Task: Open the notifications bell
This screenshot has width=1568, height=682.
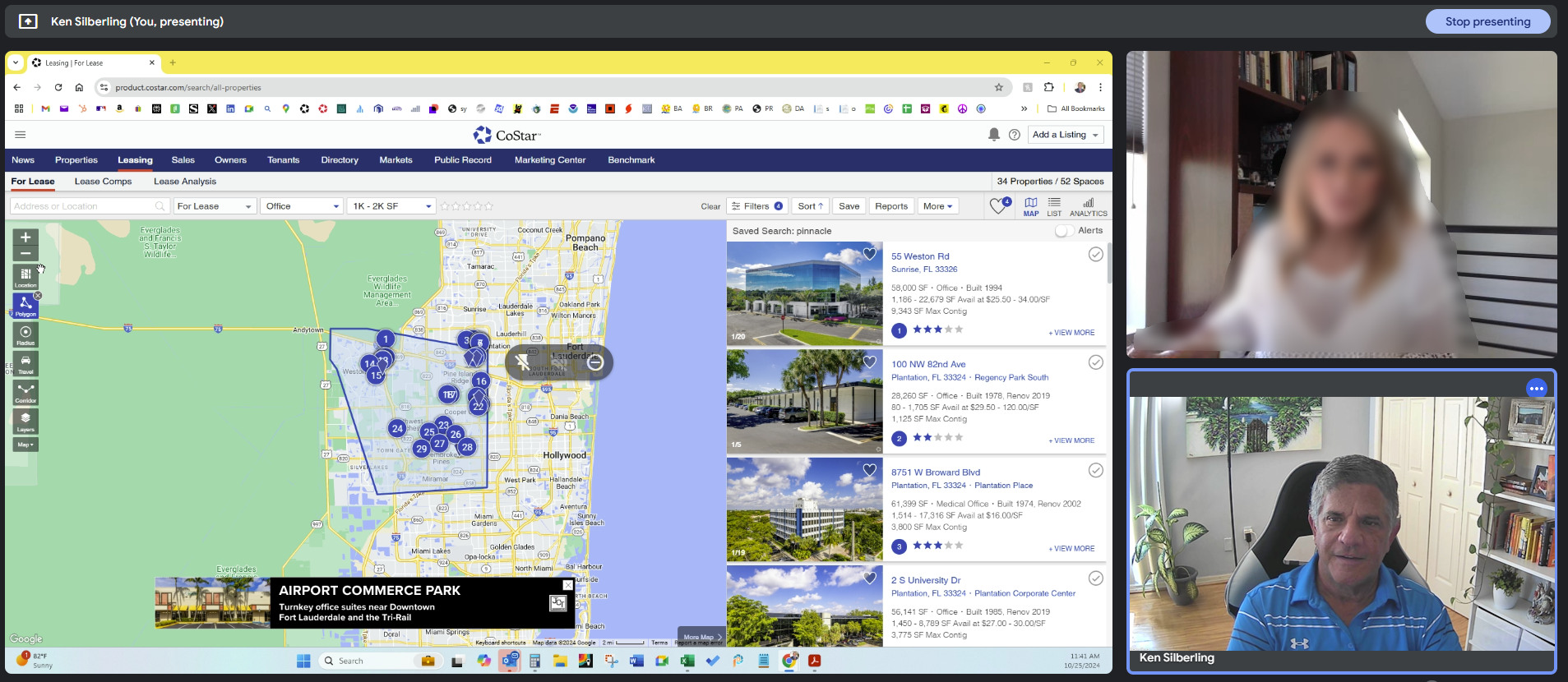Action: point(993,135)
